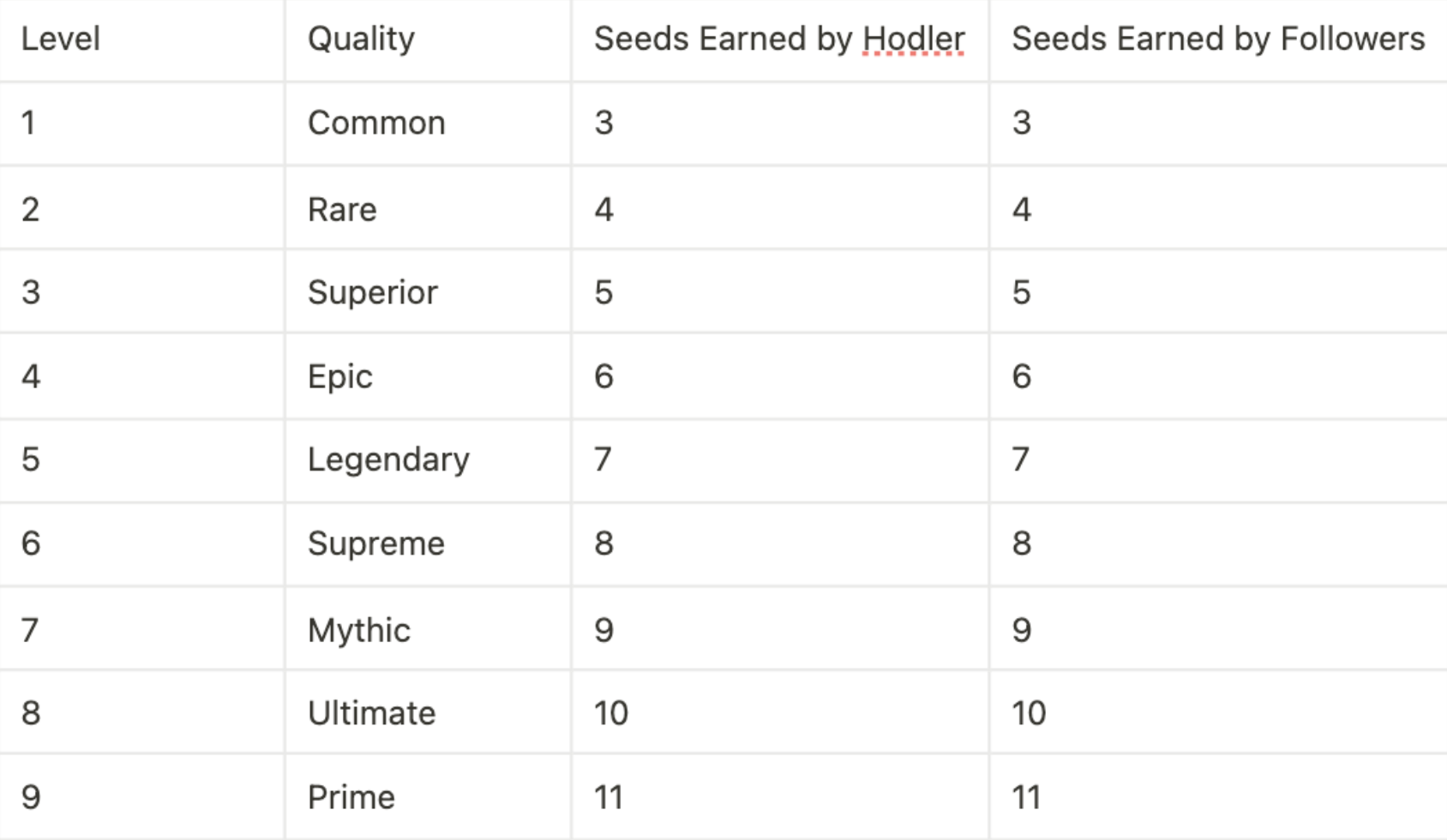Click the misspelled underlined word Hodler
The height and width of the screenshot is (840, 1447).
point(913,39)
